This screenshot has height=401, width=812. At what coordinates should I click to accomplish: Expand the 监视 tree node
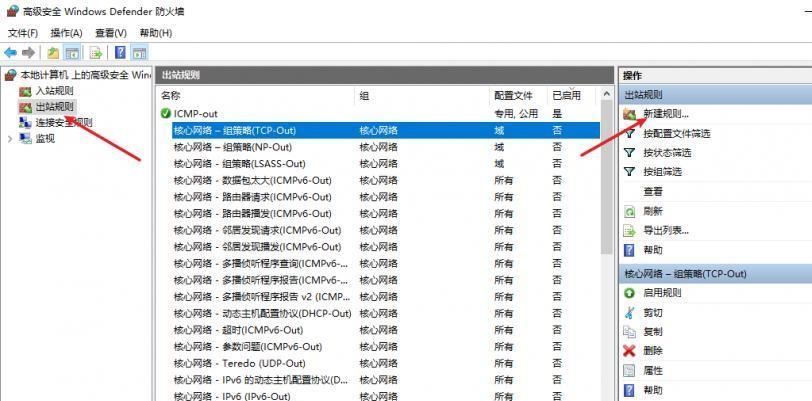pos(10,138)
